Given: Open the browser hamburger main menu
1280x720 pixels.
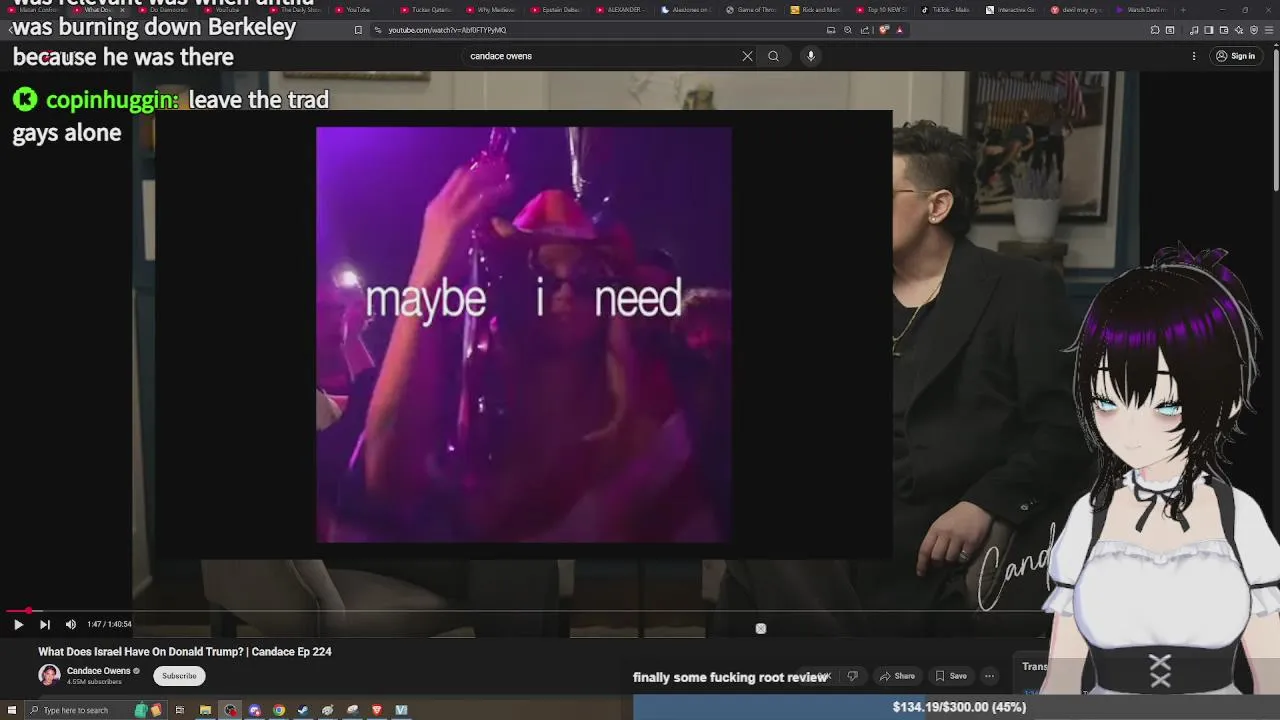Looking at the screenshot, I should (x=1269, y=30).
